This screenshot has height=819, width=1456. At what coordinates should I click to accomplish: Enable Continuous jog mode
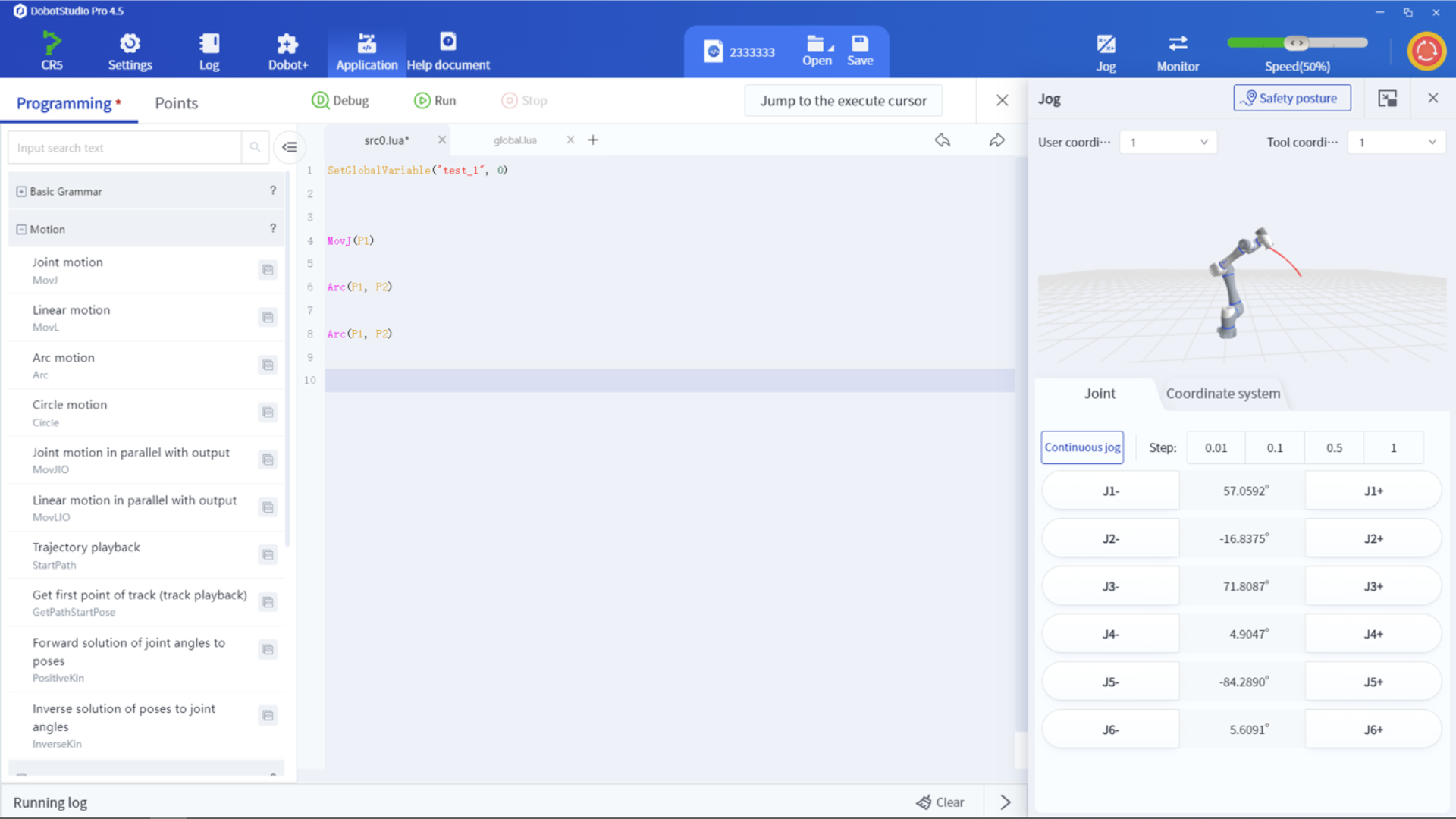click(1082, 447)
